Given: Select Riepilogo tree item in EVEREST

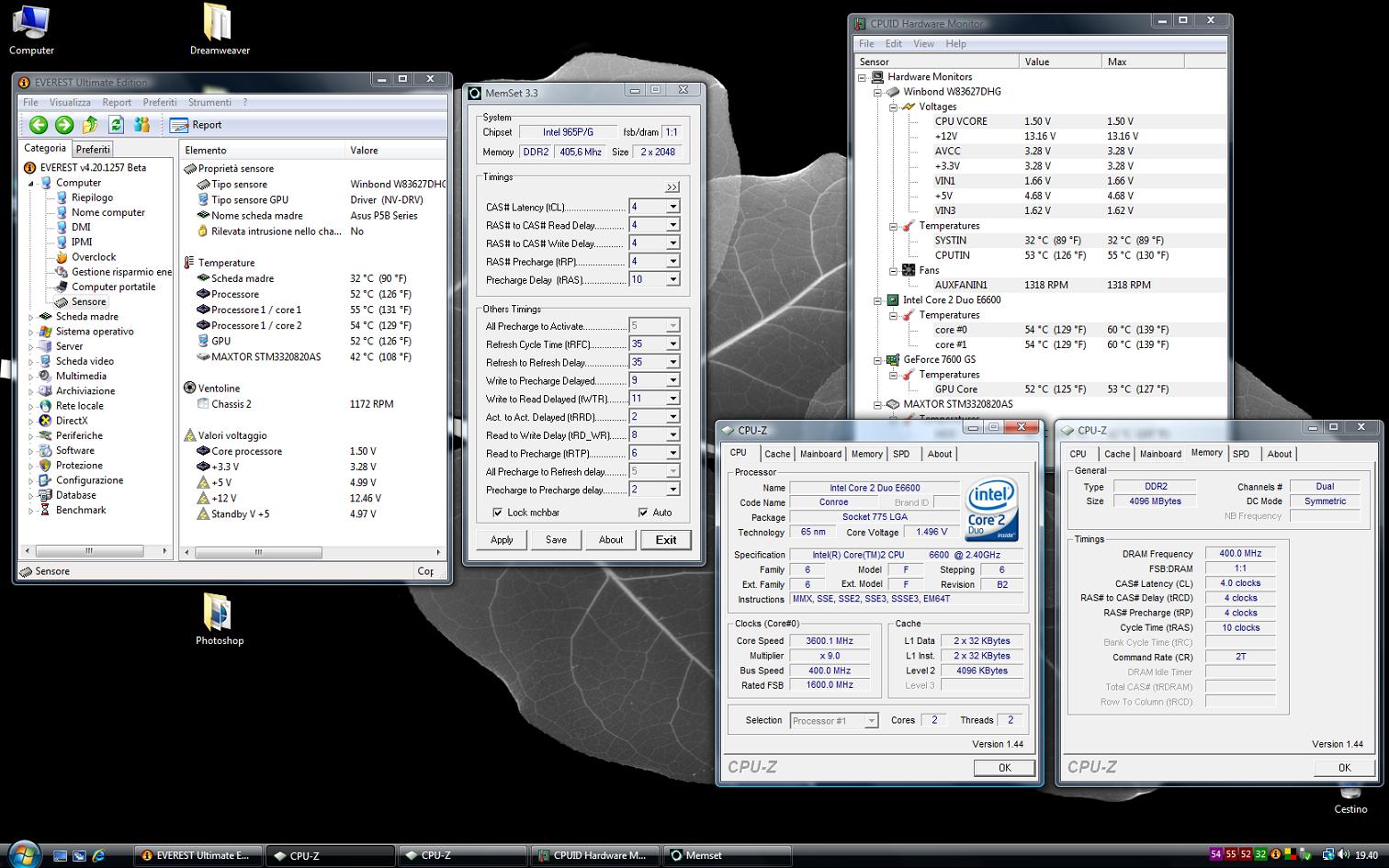Looking at the screenshot, I should [92, 197].
